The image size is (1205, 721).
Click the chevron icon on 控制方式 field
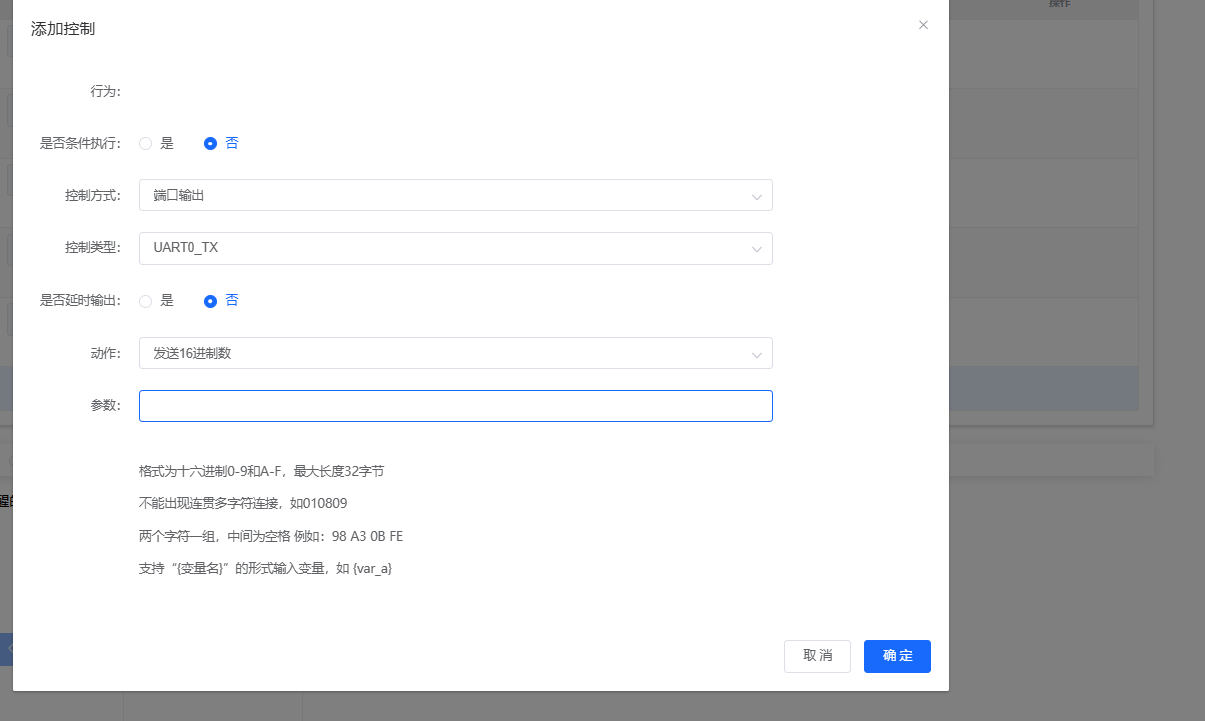click(757, 195)
